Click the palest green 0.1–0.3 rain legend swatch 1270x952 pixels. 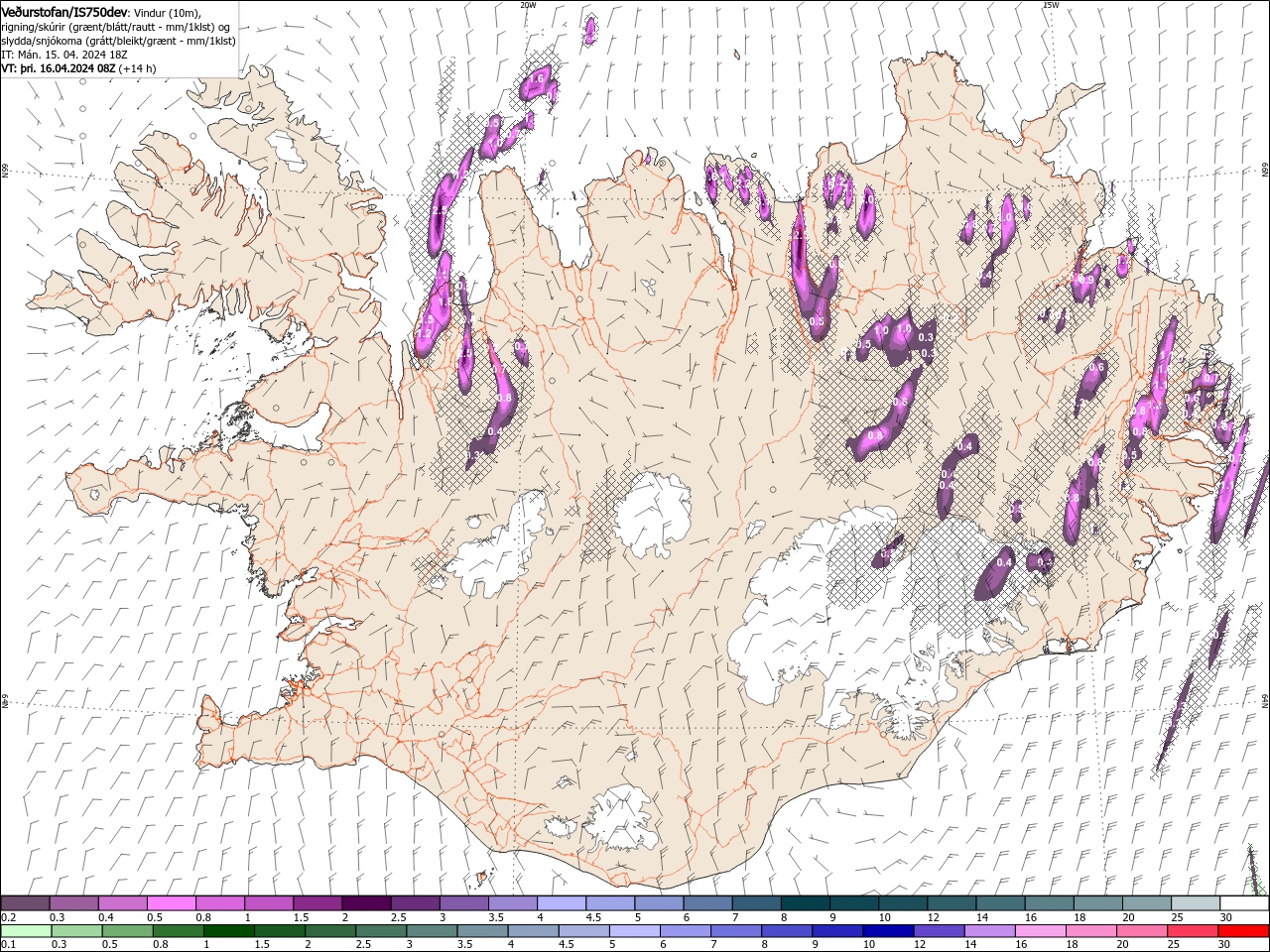coord(26,931)
